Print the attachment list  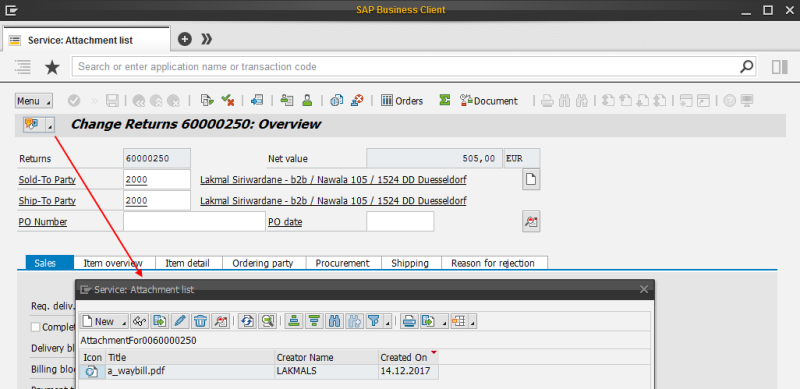point(409,321)
